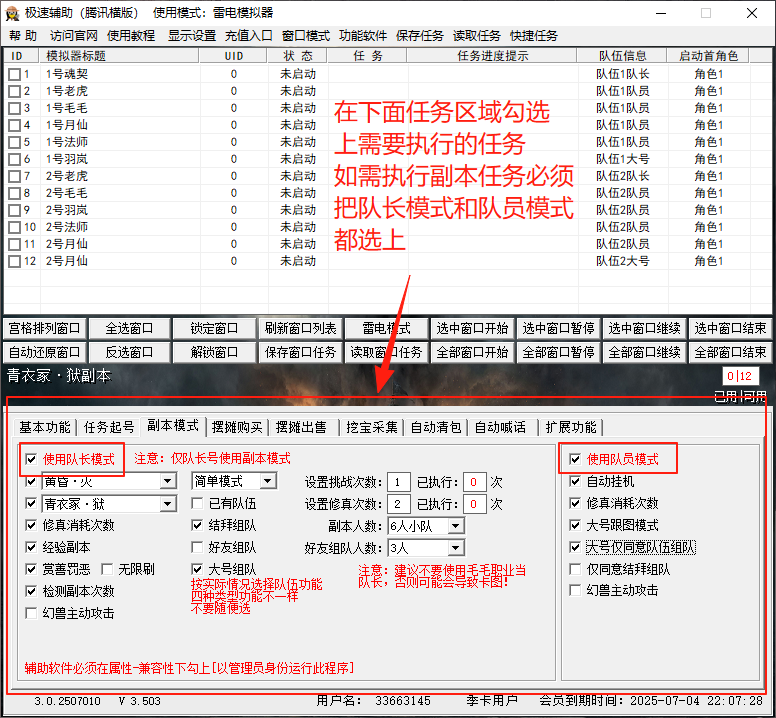Switch to the 扩展功能 tab
This screenshot has height=718, width=776.
pyautogui.click(x=571, y=427)
